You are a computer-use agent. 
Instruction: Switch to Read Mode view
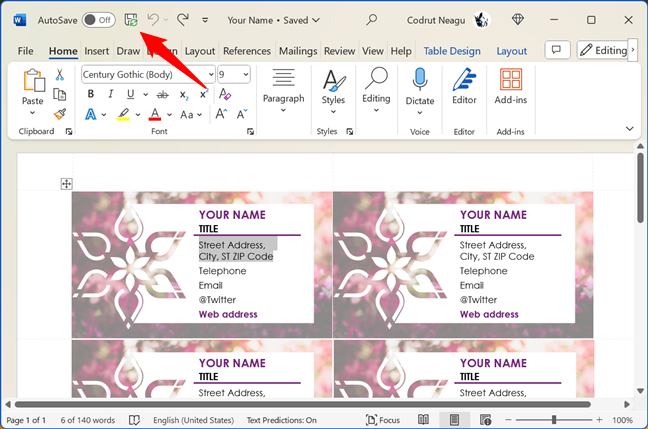[423, 420]
